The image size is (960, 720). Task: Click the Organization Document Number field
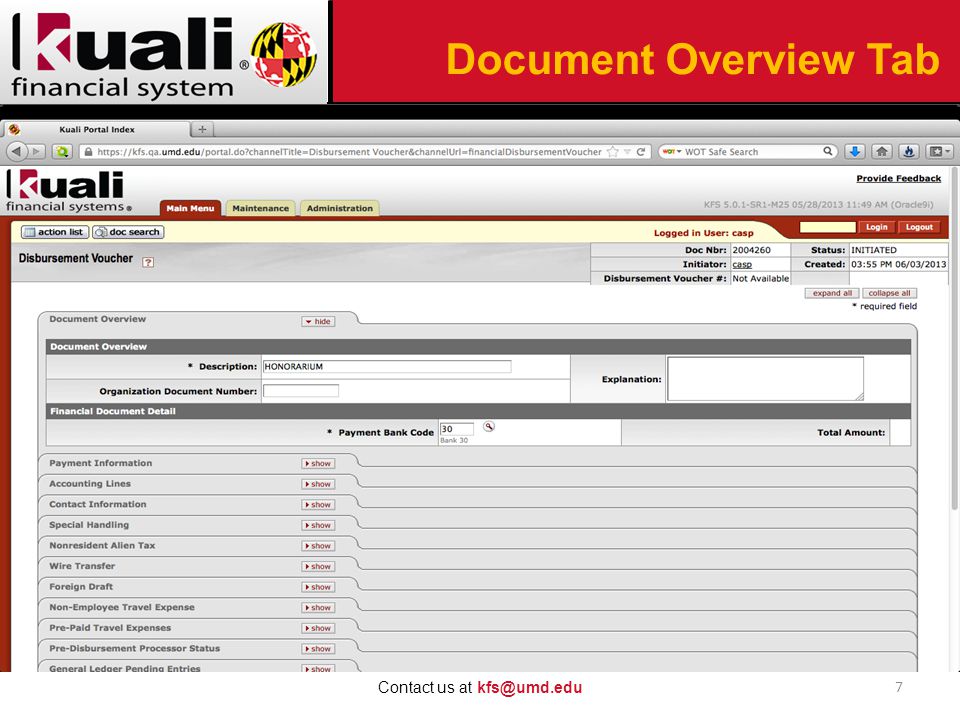(301, 391)
